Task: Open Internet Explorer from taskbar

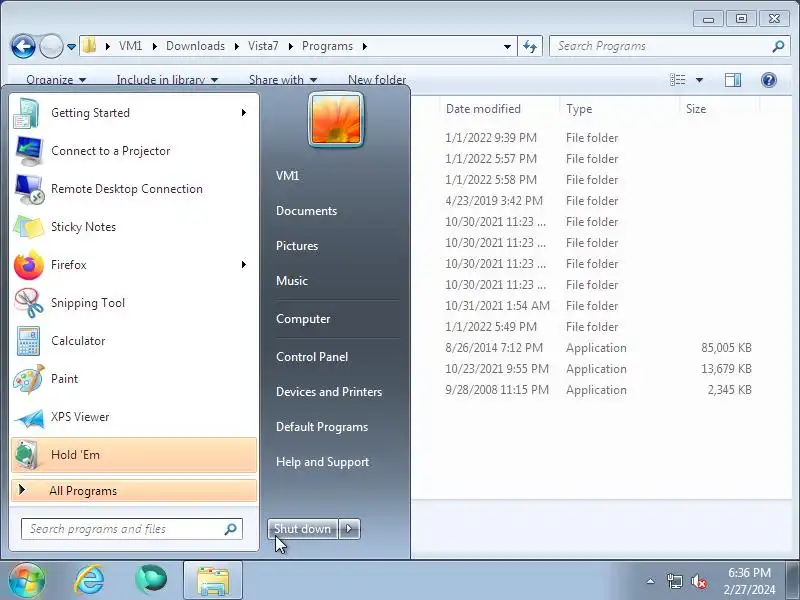Action: tap(89, 580)
